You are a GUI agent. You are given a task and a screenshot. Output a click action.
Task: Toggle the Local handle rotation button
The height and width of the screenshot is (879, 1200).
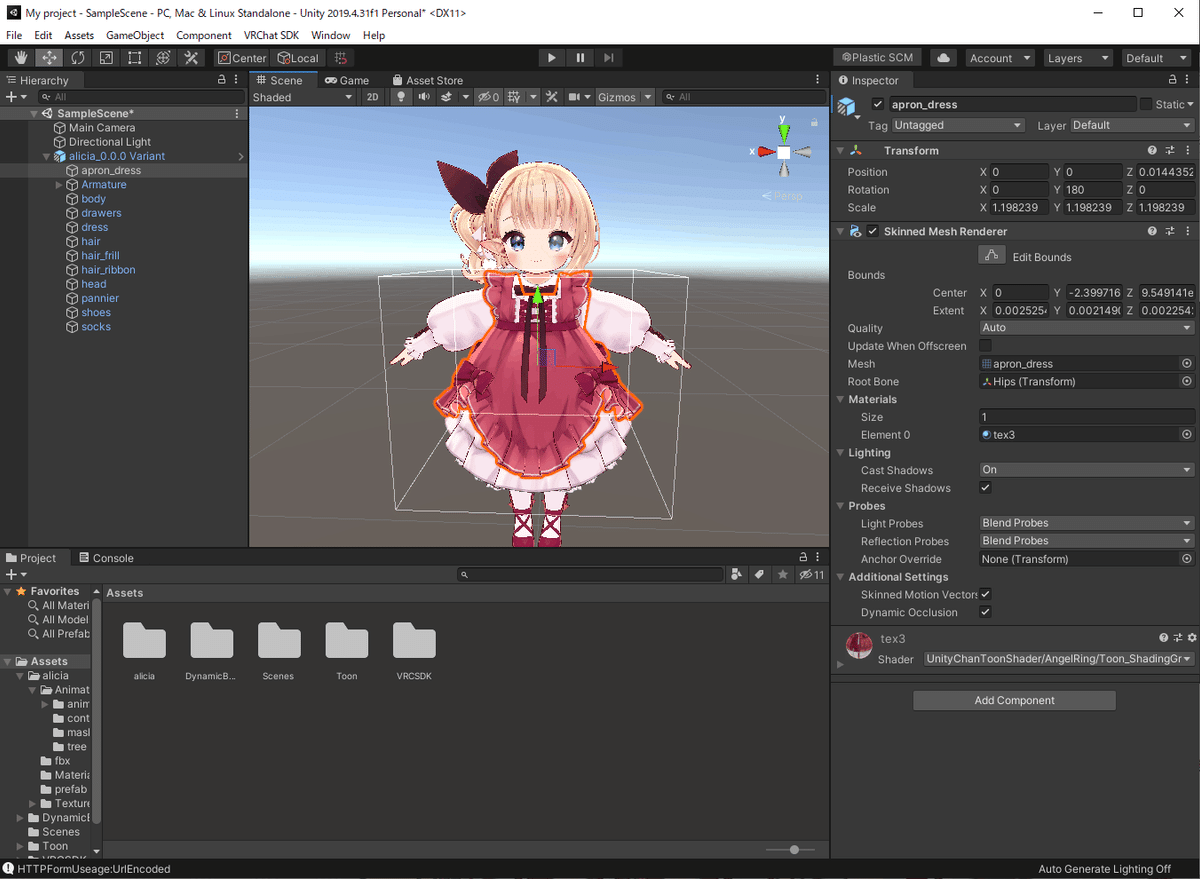point(298,58)
